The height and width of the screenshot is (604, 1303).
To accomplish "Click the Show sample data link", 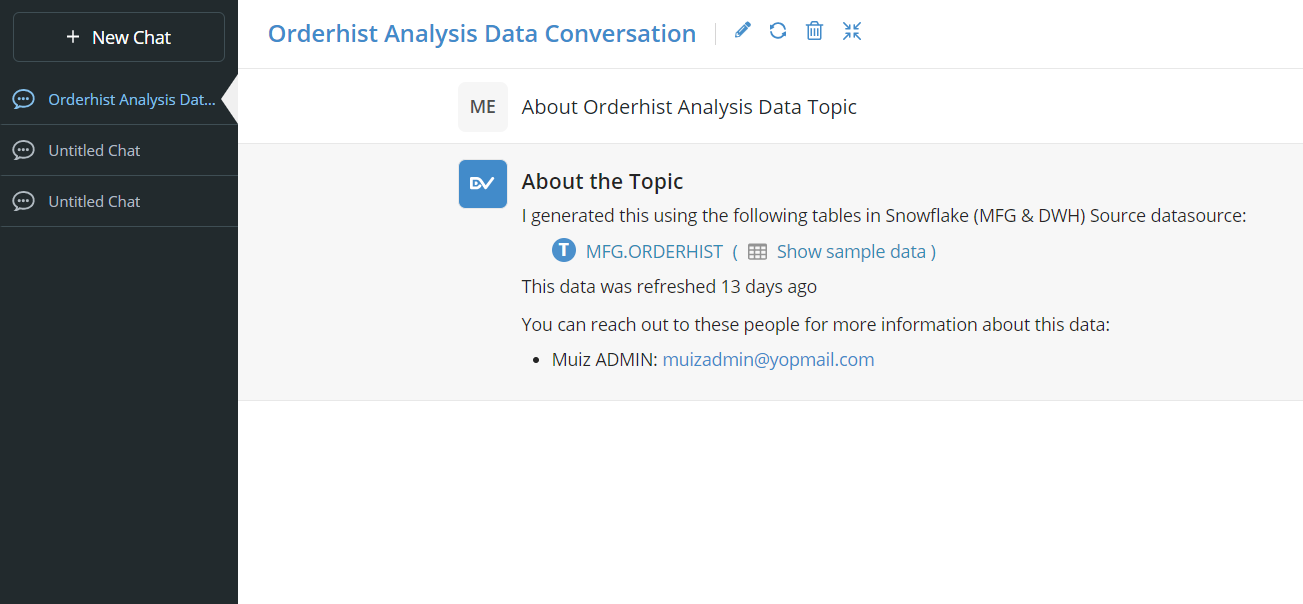I will point(851,252).
